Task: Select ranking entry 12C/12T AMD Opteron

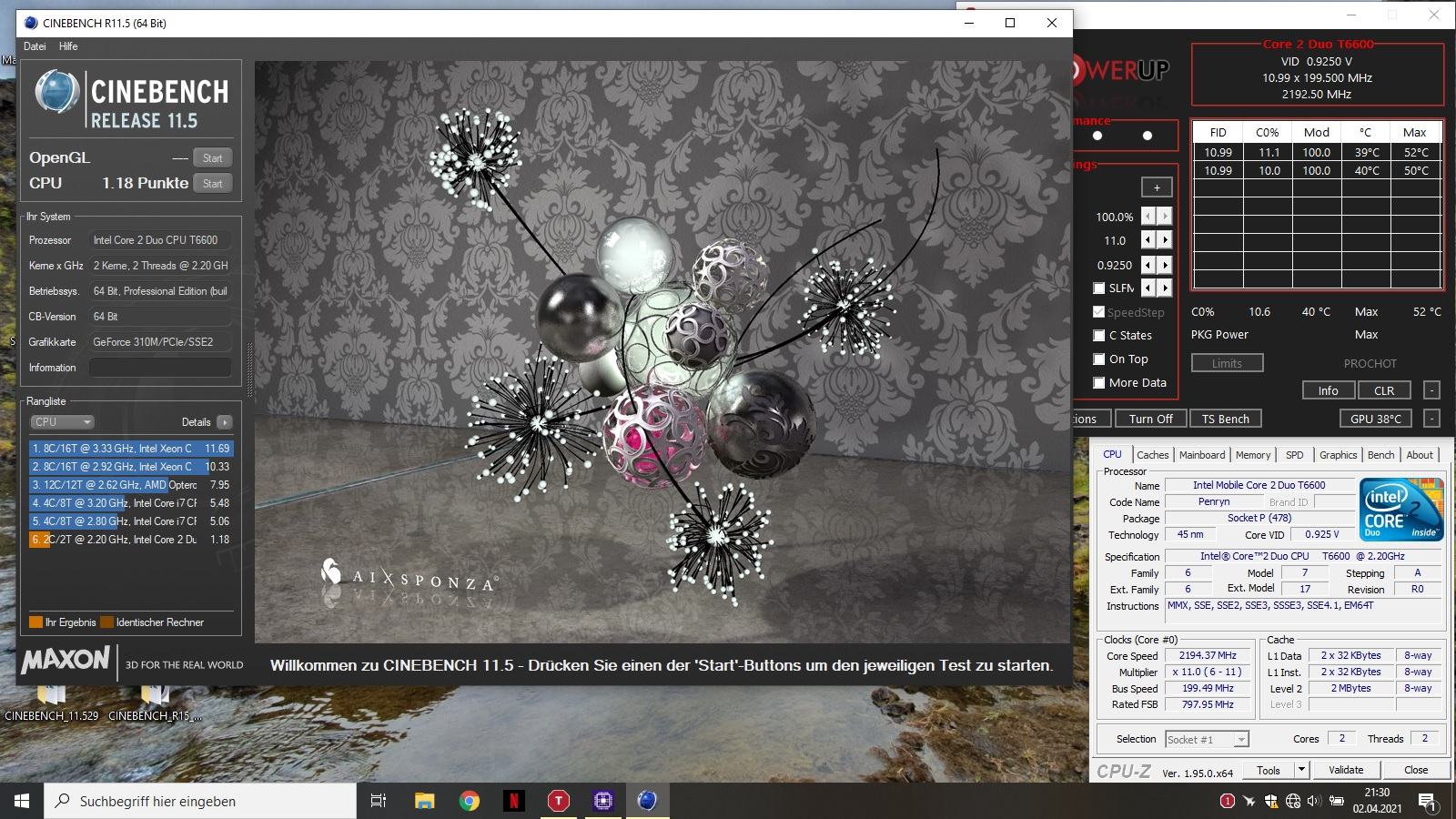Action: pos(131,485)
